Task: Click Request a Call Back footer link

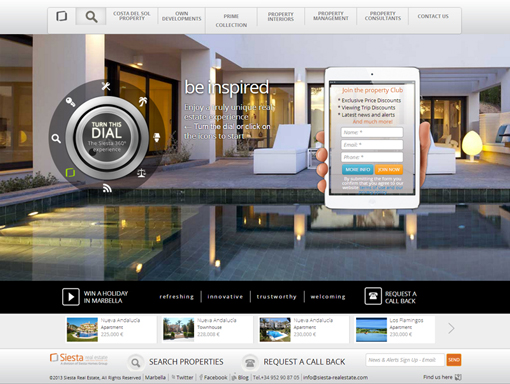Action: [x=304, y=362]
